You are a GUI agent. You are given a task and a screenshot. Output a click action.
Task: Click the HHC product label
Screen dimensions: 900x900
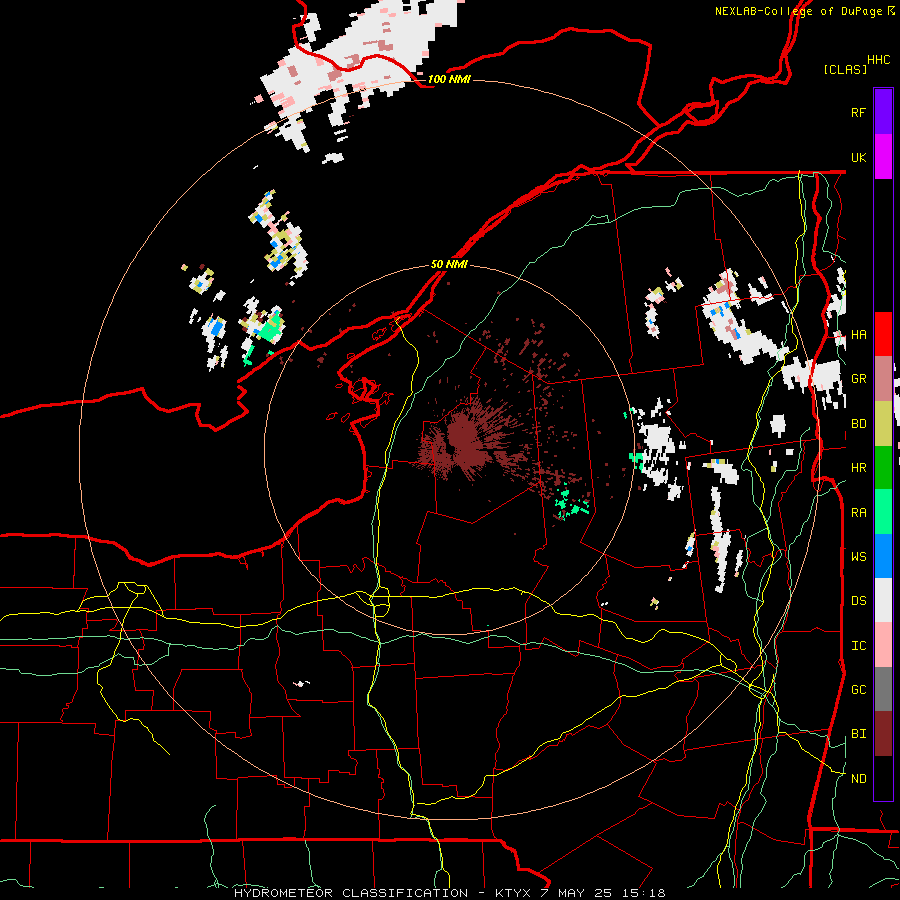(x=879, y=60)
